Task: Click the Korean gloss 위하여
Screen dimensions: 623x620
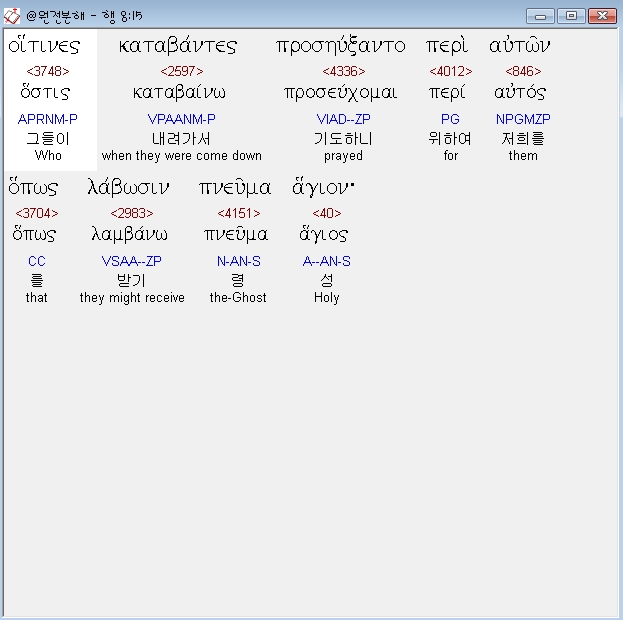Action: pos(450,139)
